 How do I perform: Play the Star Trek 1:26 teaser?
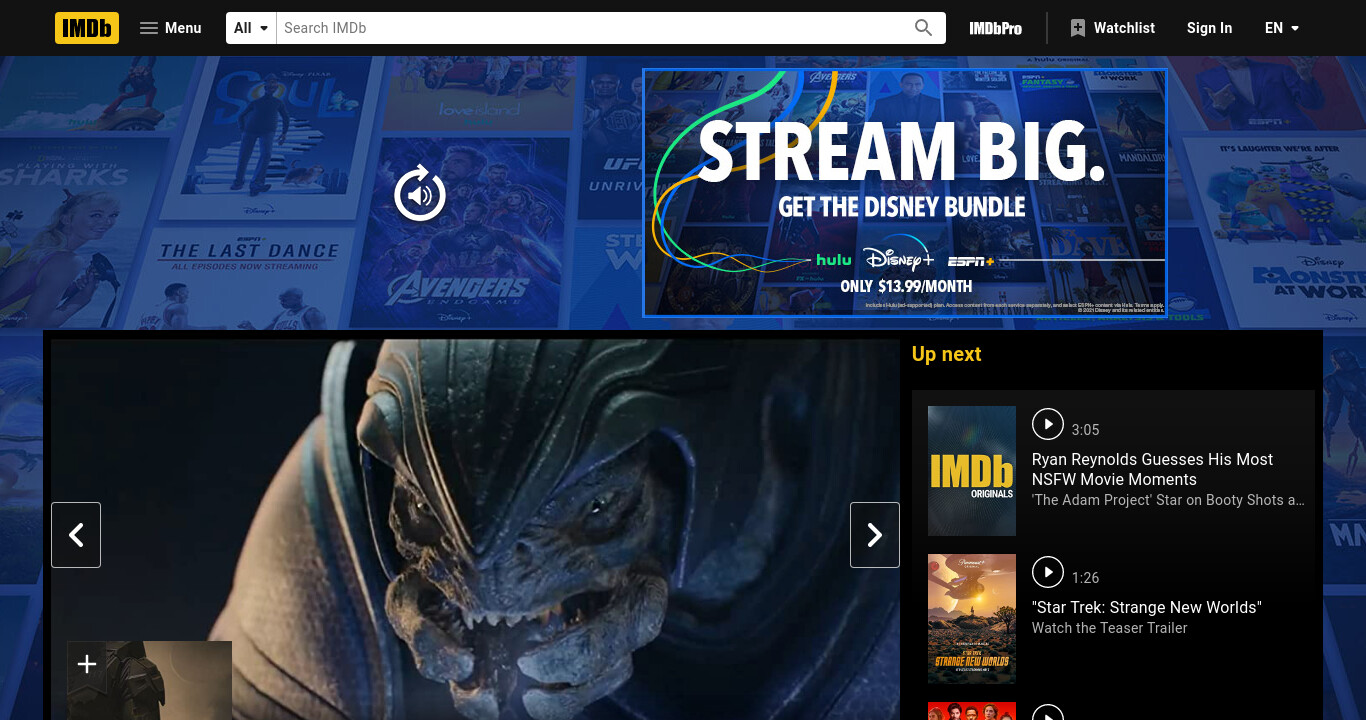[1047, 572]
